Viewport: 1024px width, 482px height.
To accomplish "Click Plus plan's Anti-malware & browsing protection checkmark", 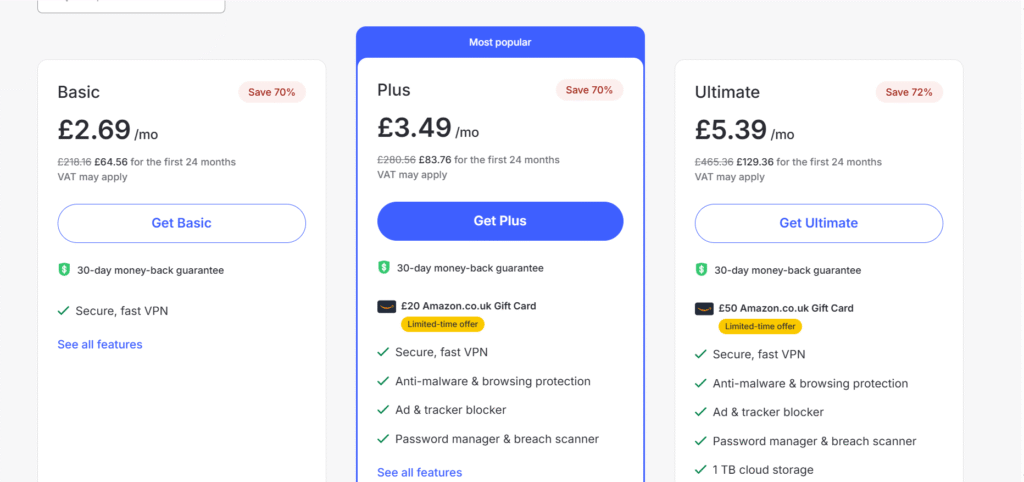I will tap(383, 381).
